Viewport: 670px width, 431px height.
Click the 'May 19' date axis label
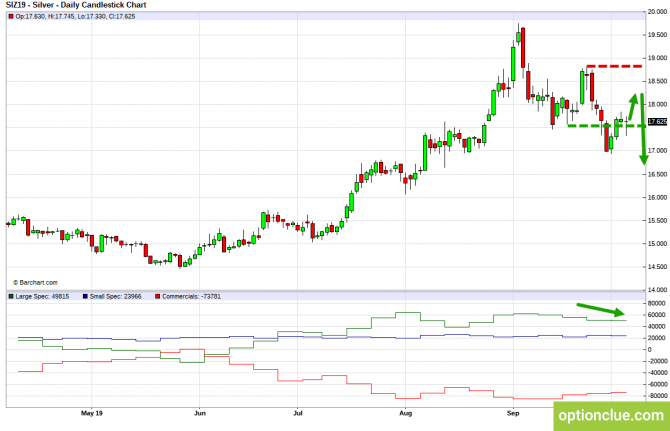pos(91,413)
